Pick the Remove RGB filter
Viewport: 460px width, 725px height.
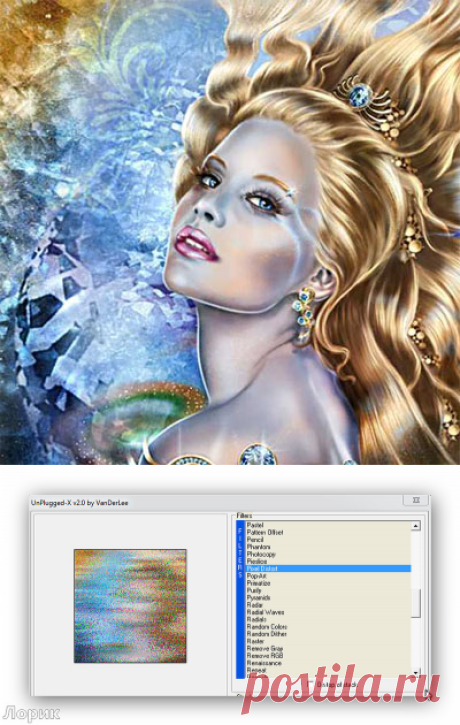coord(264,656)
